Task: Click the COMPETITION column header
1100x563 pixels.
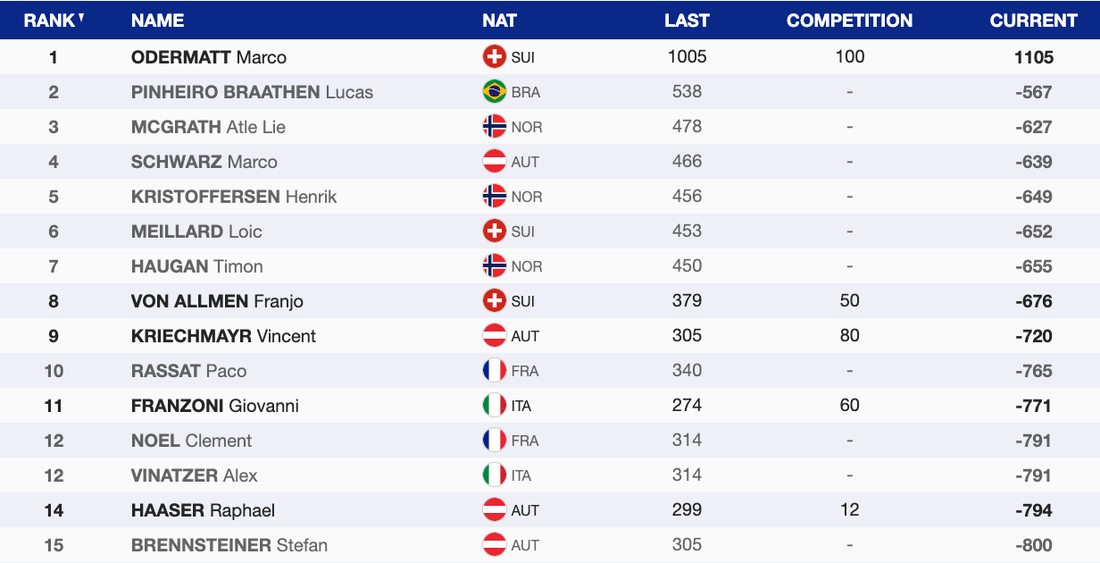Action: pyautogui.click(x=849, y=20)
